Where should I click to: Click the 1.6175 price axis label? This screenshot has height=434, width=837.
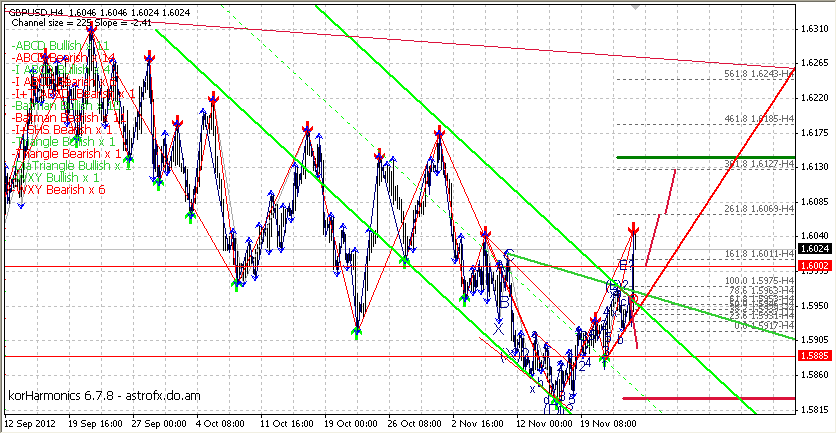[815, 132]
